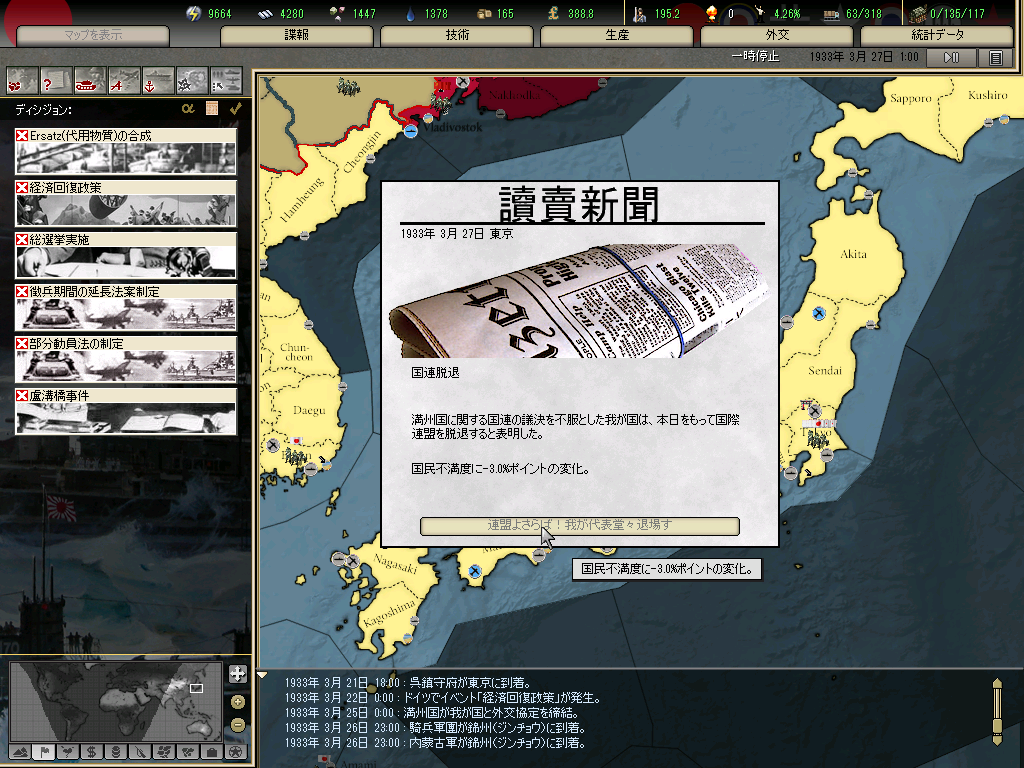Click the checkmark filter icon beside ディシジョン
The width and height of the screenshot is (1024, 768).
coord(235,108)
